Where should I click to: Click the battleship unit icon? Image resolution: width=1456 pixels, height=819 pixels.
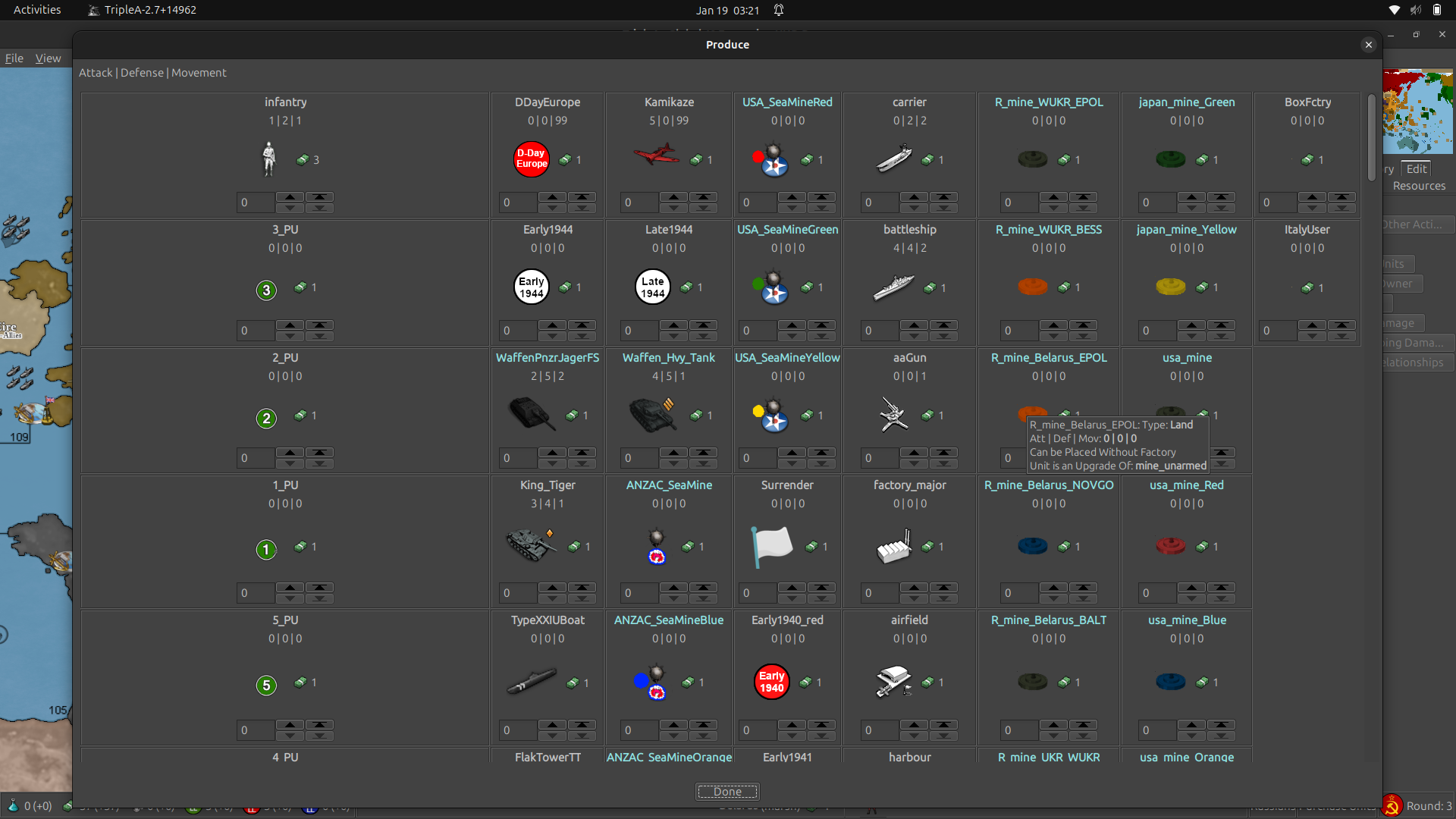pyautogui.click(x=895, y=287)
